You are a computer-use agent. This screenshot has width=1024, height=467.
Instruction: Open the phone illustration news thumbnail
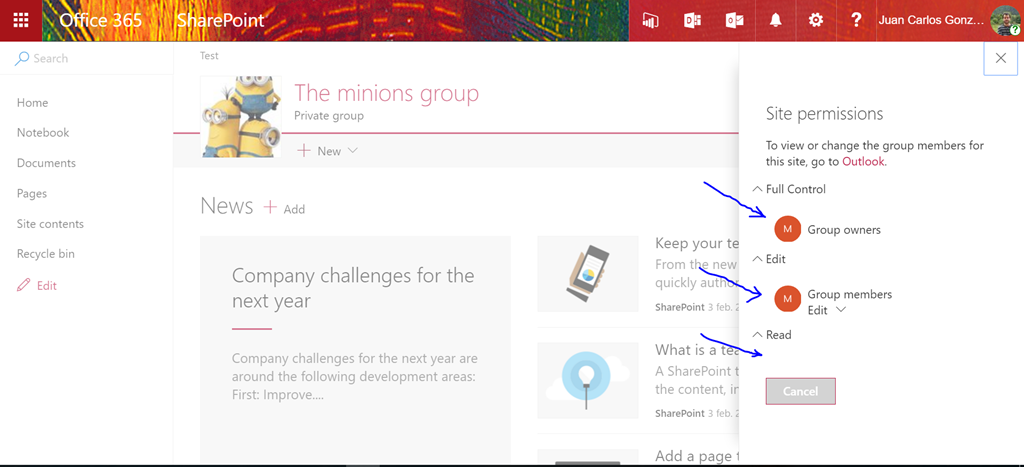tap(588, 274)
